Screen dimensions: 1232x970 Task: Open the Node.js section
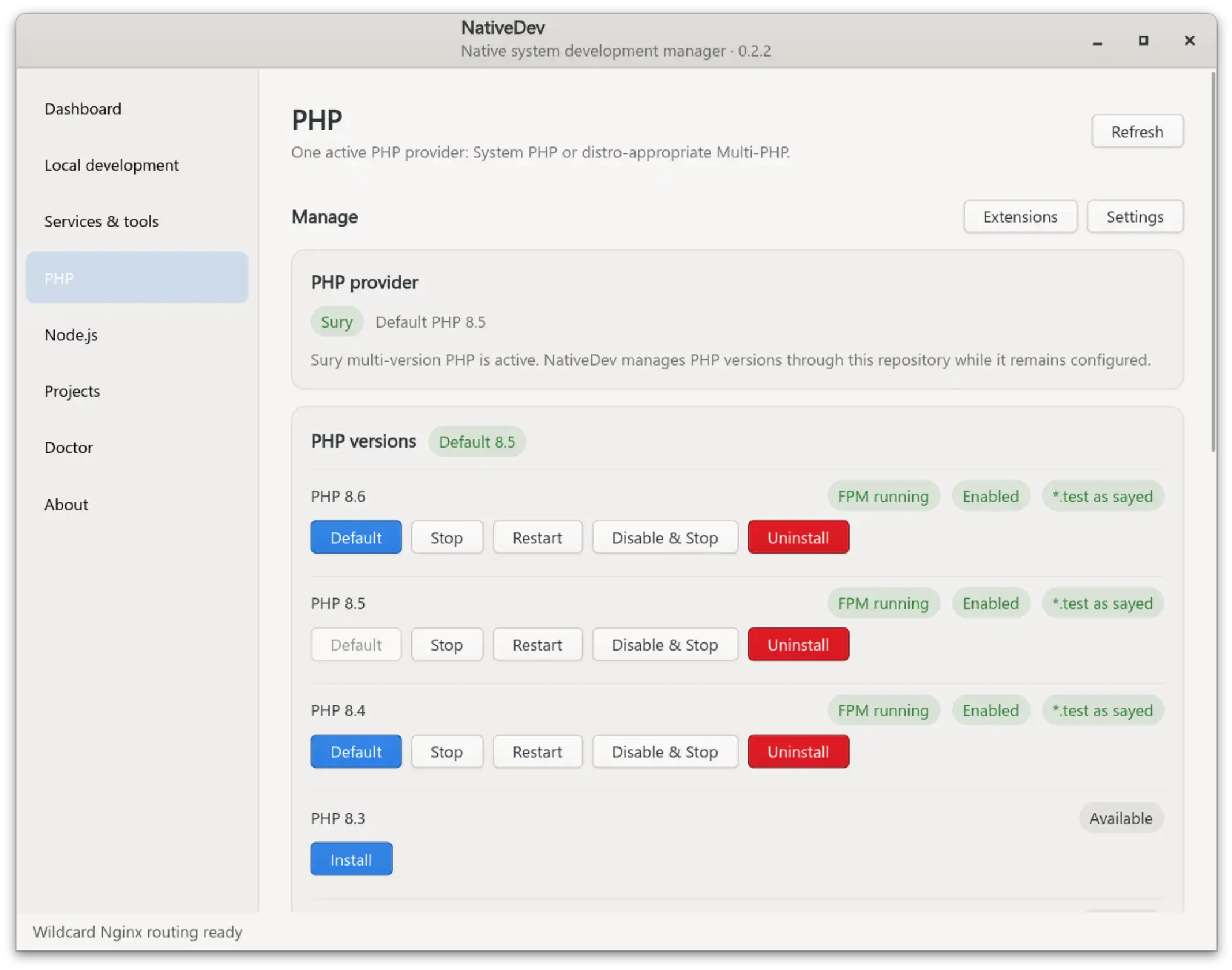pyautogui.click(x=137, y=334)
